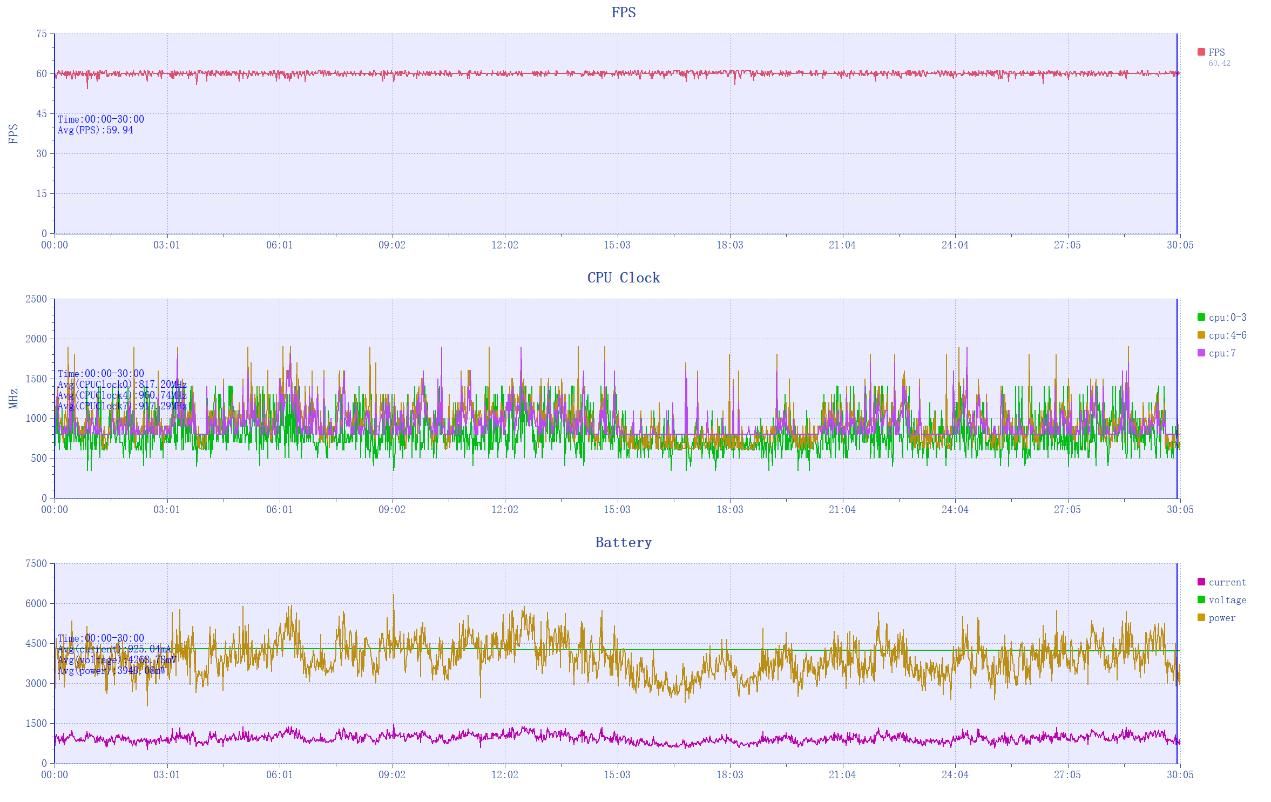Screen dimensions: 1271x802
Task: Select the FPS legend label
Action: (1216, 52)
